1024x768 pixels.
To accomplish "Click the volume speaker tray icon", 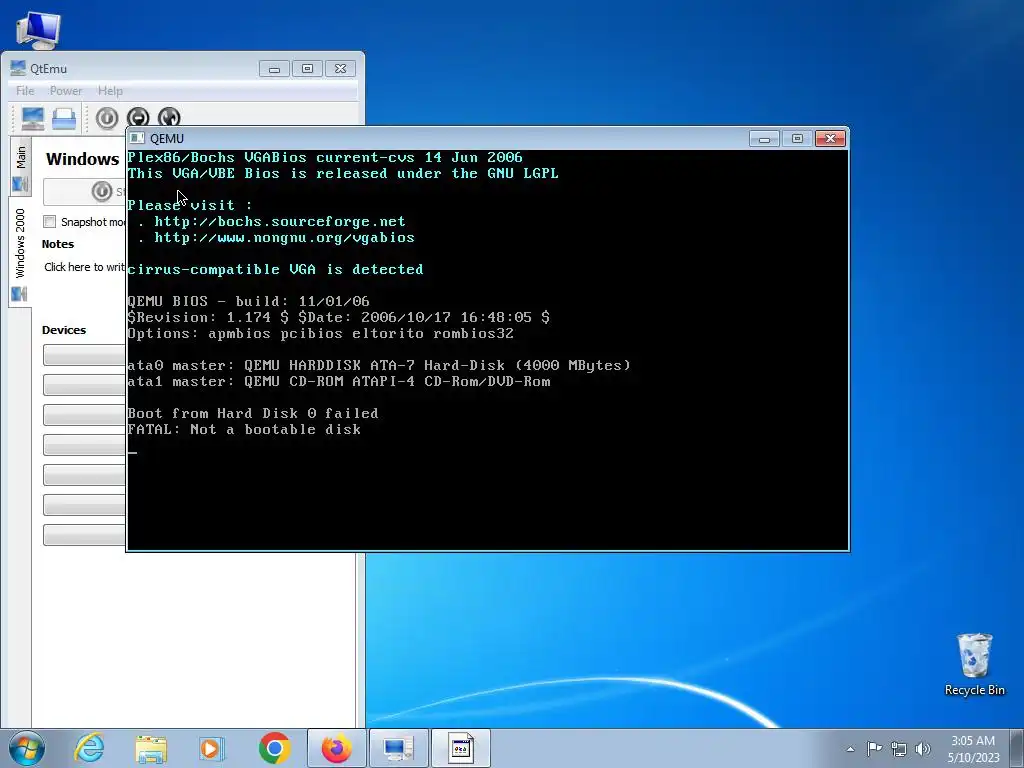I will pyautogui.click(x=923, y=749).
